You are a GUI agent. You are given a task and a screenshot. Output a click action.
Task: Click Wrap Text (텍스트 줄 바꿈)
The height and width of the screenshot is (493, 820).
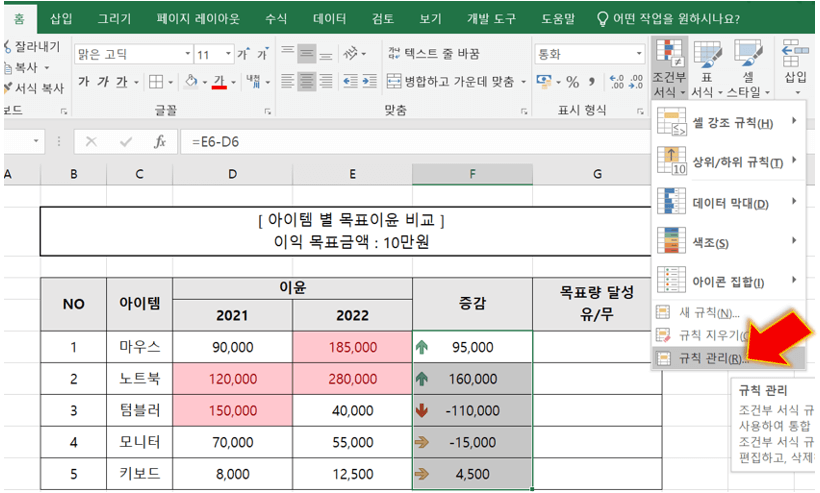pyautogui.click(x=434, y=53)
